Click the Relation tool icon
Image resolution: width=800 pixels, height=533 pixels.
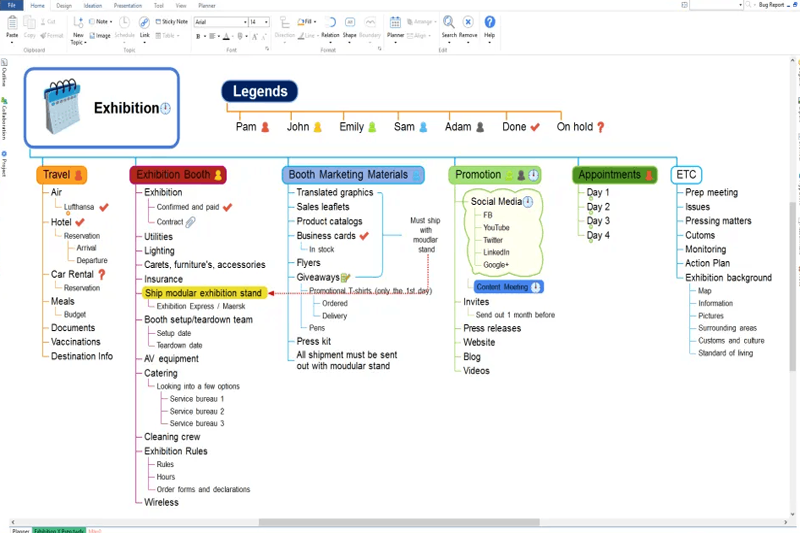pyautogui.click(x=330, y=23)
